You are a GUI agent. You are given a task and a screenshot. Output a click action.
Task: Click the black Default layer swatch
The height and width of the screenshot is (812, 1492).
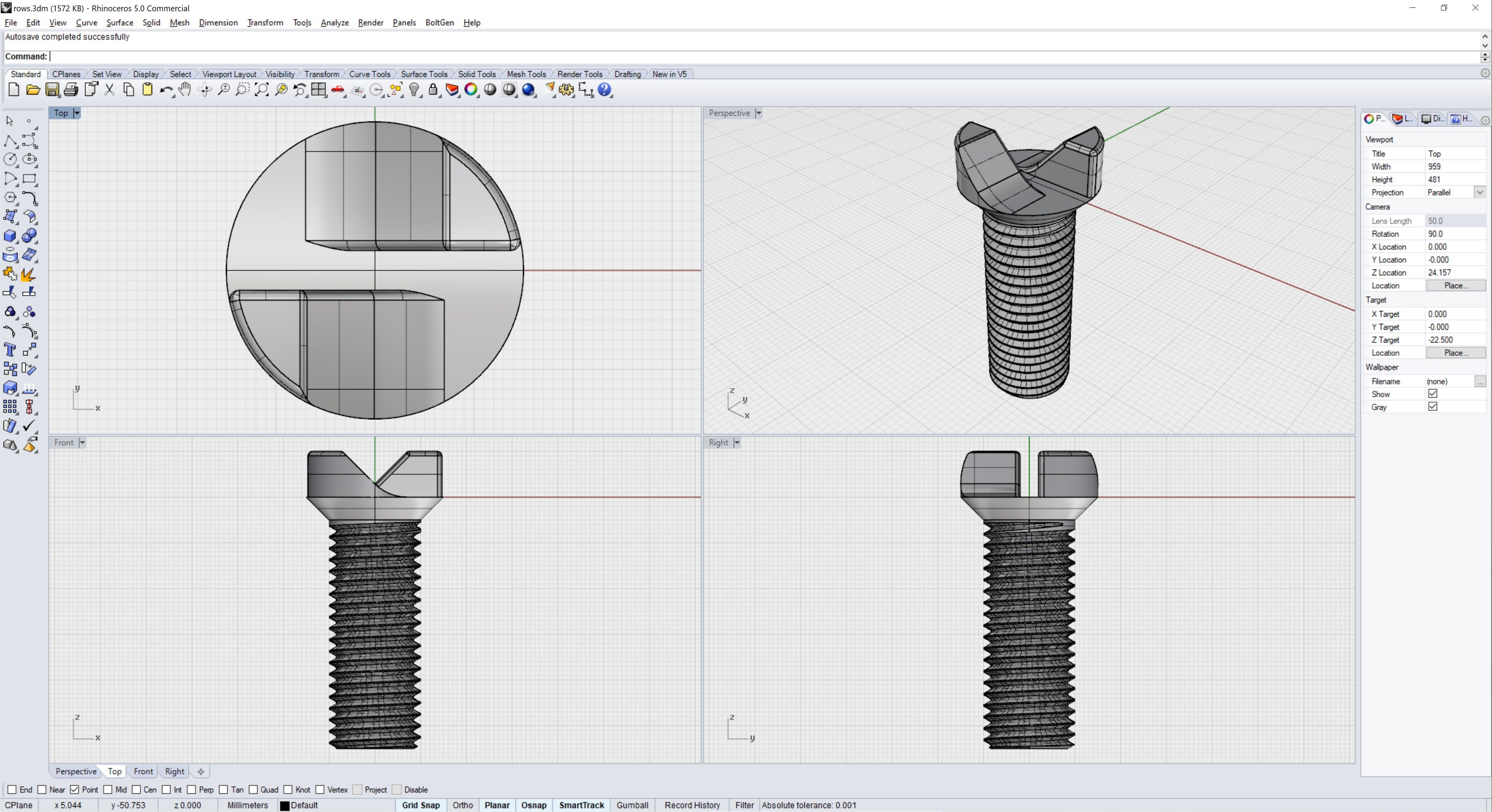coord(284,806)
